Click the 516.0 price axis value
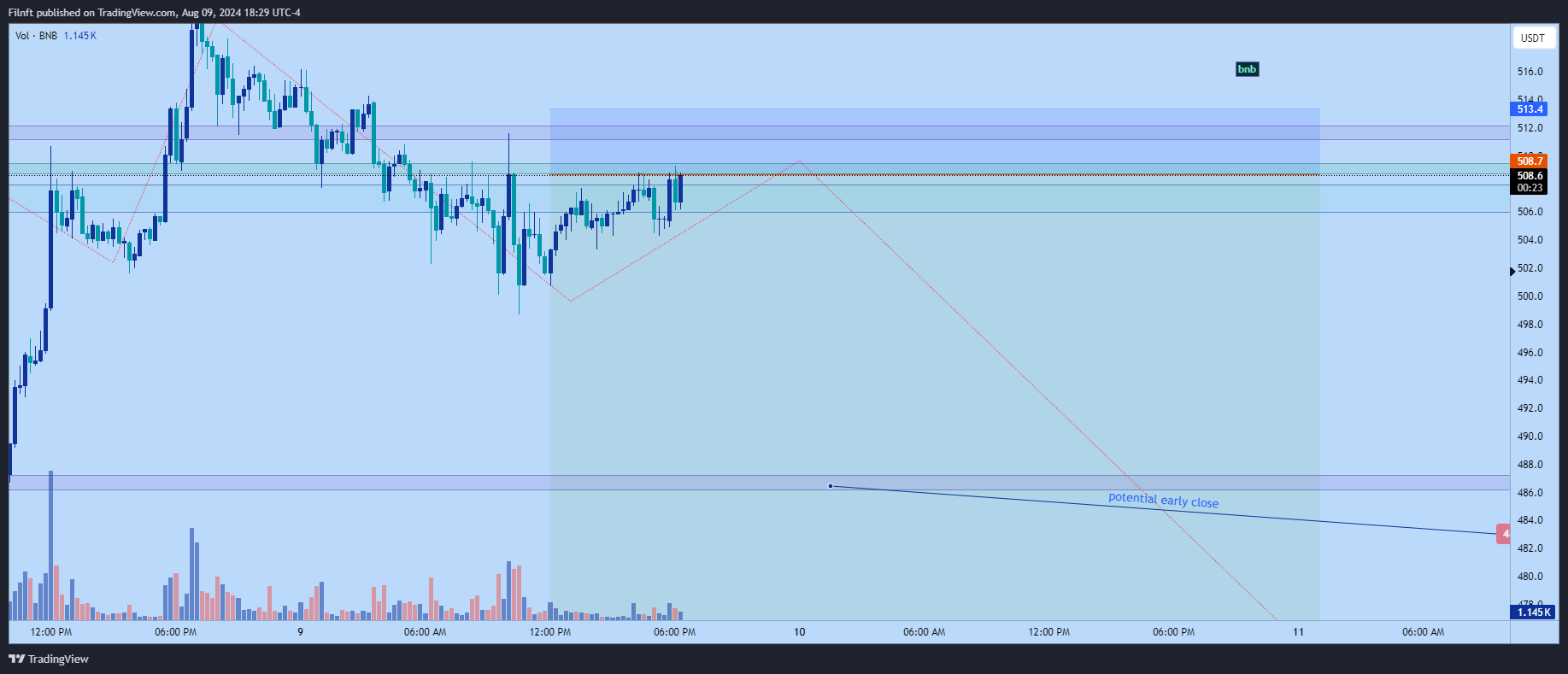This screenshot has height=674, width=1568. click(1530, 72)
